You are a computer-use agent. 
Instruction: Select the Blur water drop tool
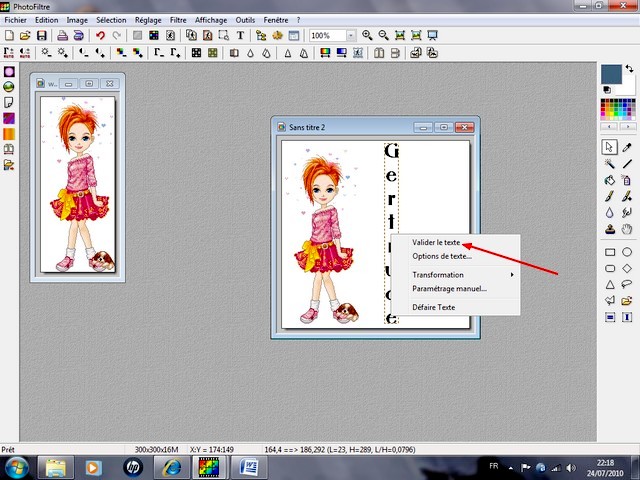click(609, 213)
